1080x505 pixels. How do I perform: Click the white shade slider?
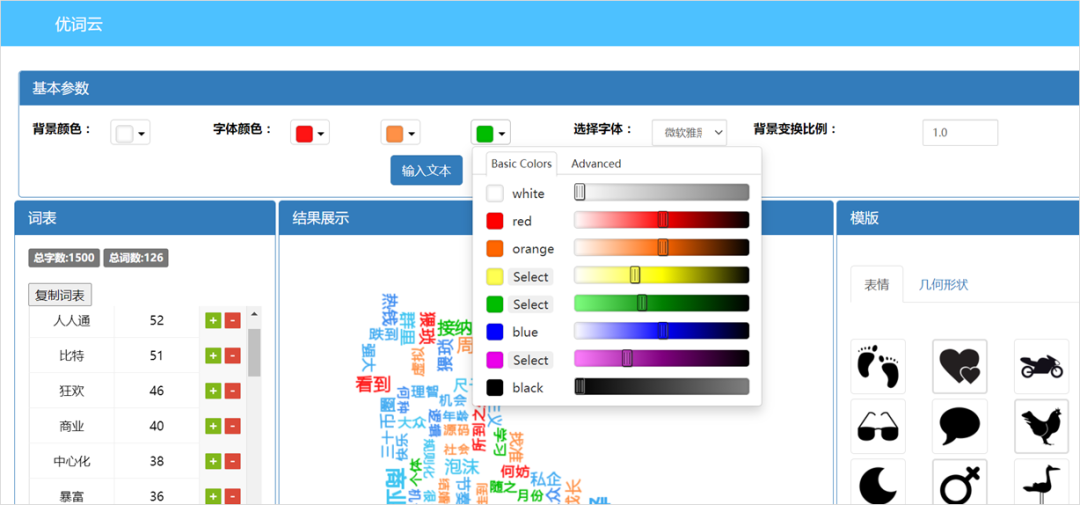(x=661, y=192)
